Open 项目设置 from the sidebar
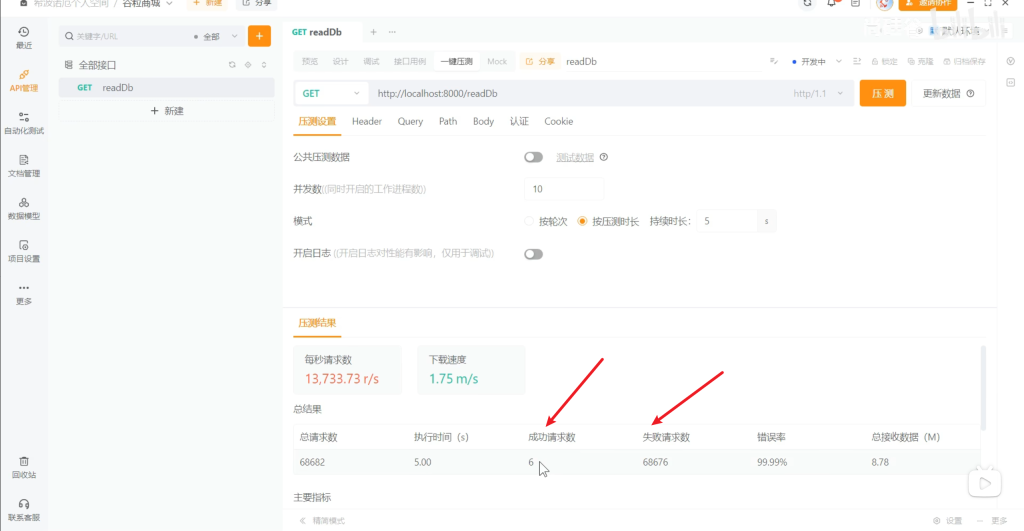The width and height of the screenshot is (1024, 531). (x=23, y=251)
